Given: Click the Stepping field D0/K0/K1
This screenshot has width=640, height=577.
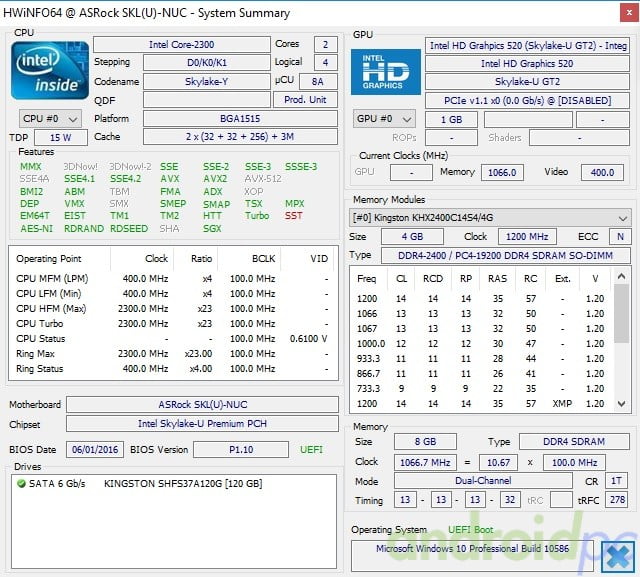Looking at the screenshot, I should 207,63.
